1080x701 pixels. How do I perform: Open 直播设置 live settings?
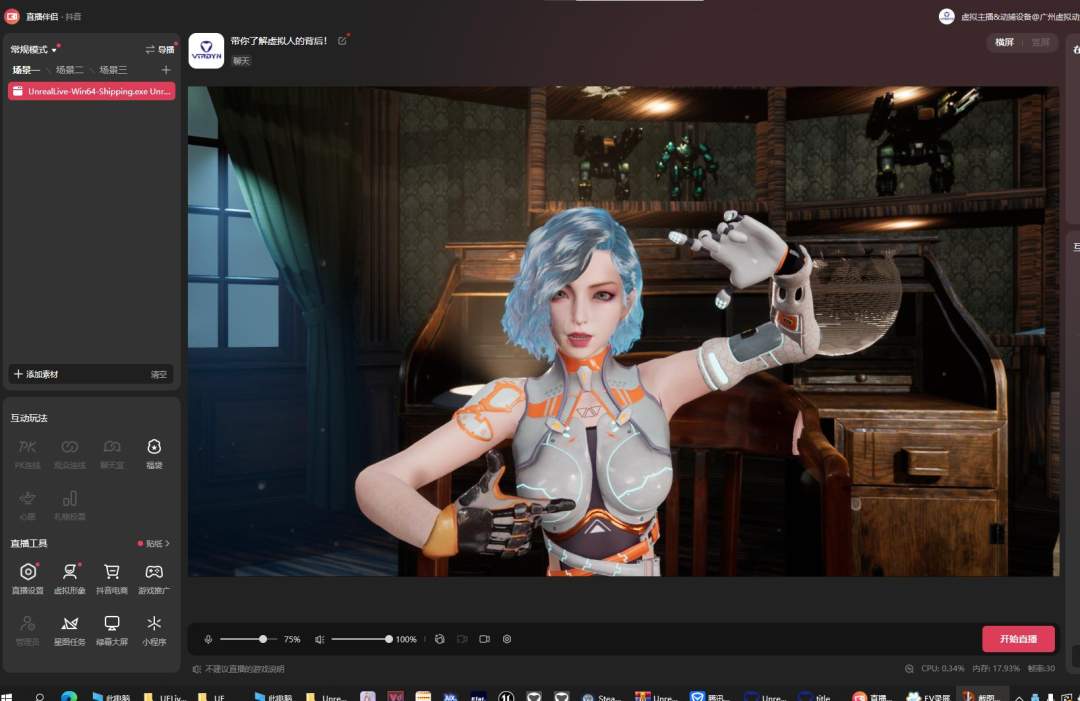click(x=28, y=578)
